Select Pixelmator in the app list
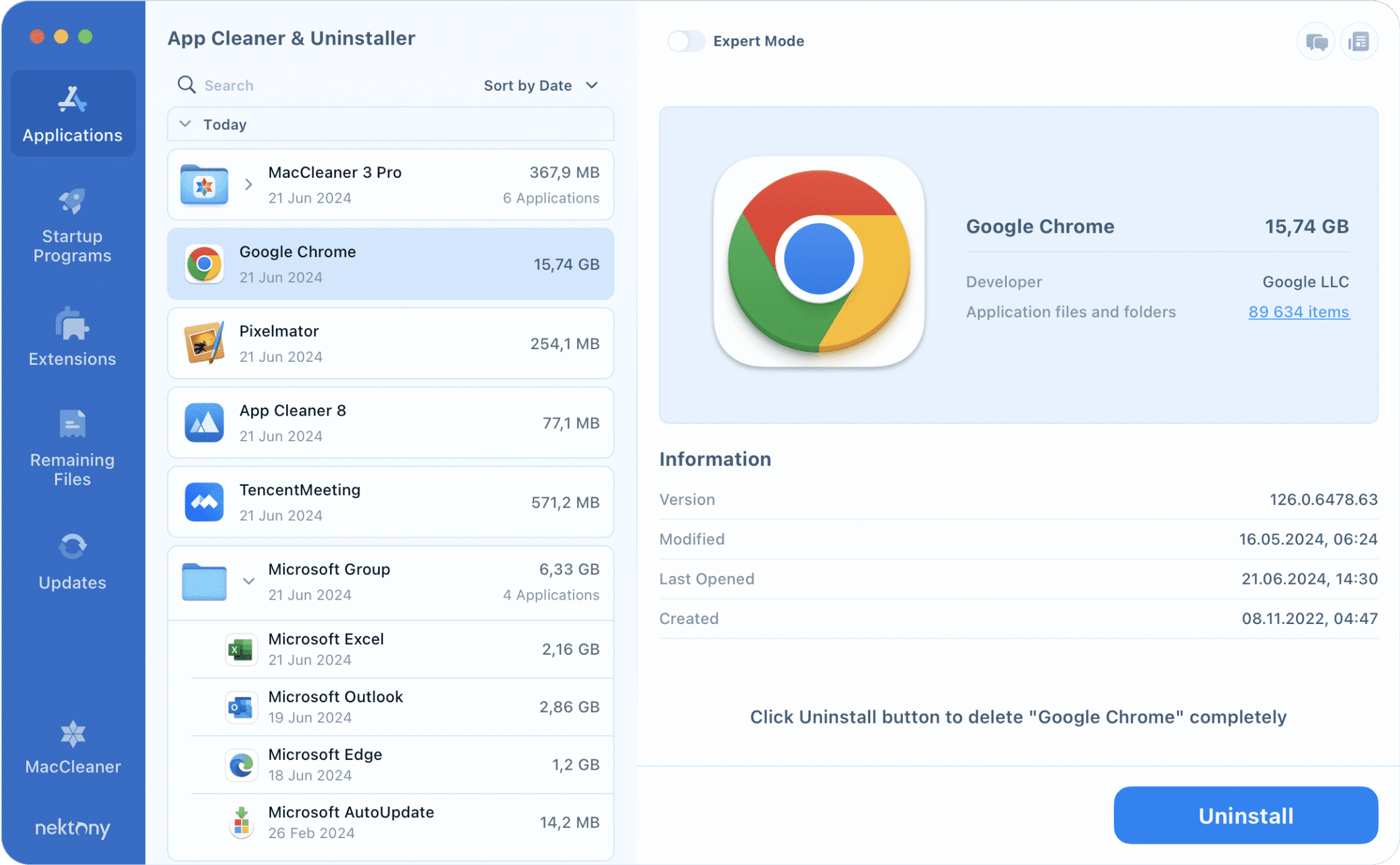1400x865 pixels. [x=389, y=343]
